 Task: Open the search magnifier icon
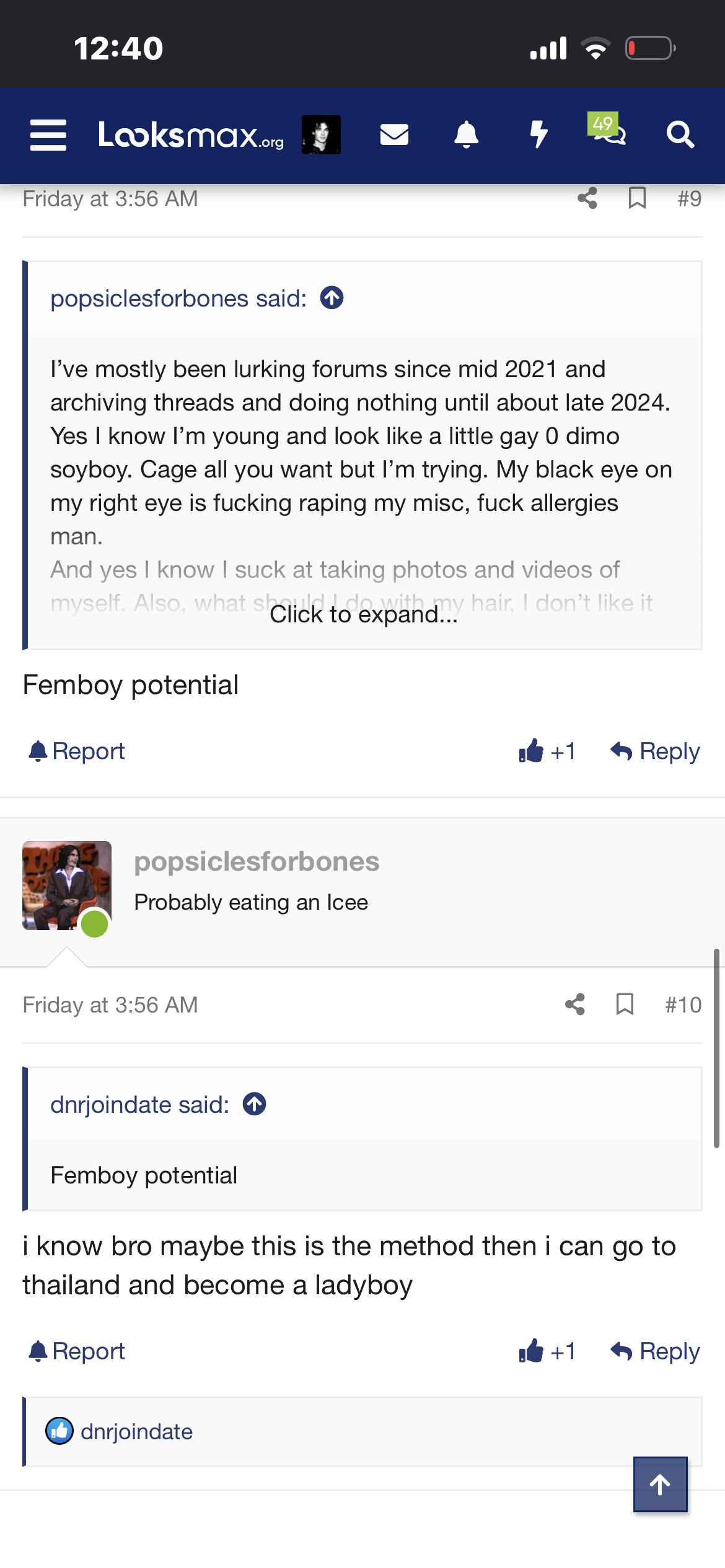coord(680,134)
